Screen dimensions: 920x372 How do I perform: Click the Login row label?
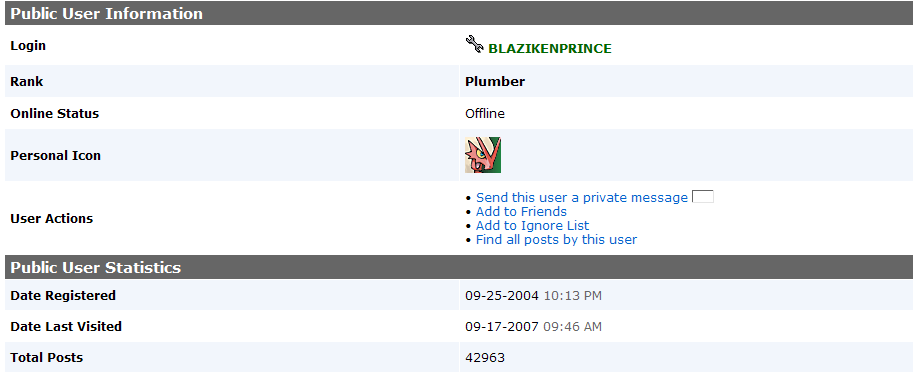click(x=28, y=46)
